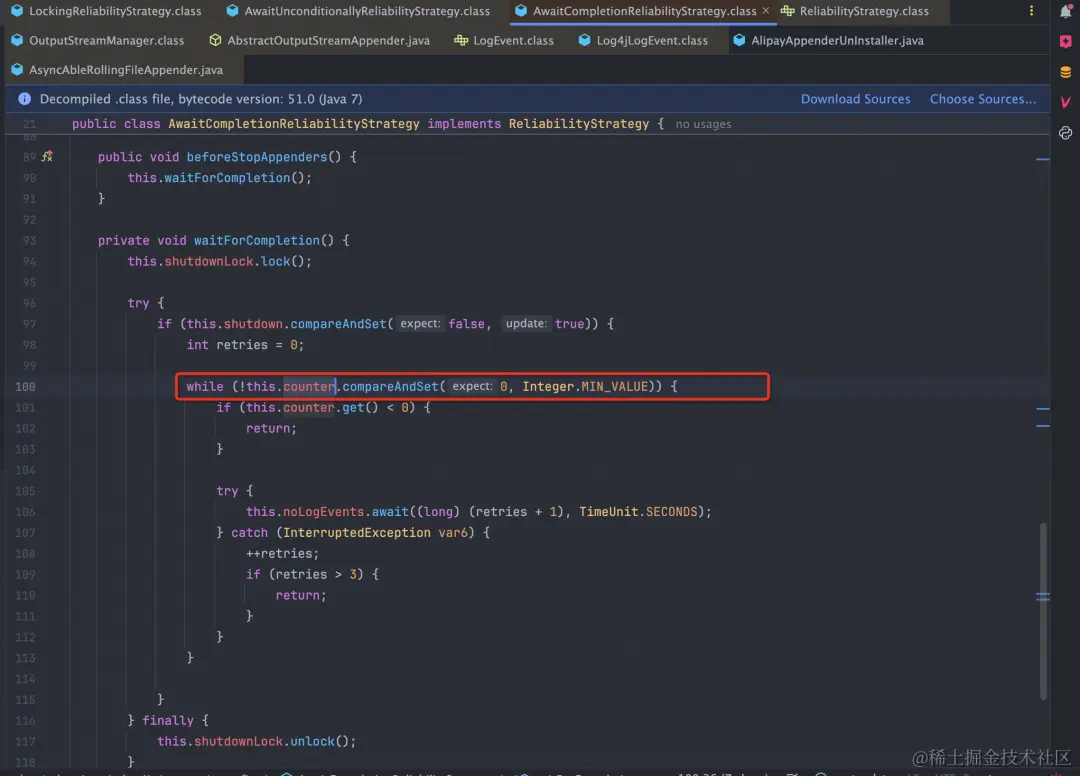
Task: Click the LogEvent interface tab icon
Action: point(461,41)
